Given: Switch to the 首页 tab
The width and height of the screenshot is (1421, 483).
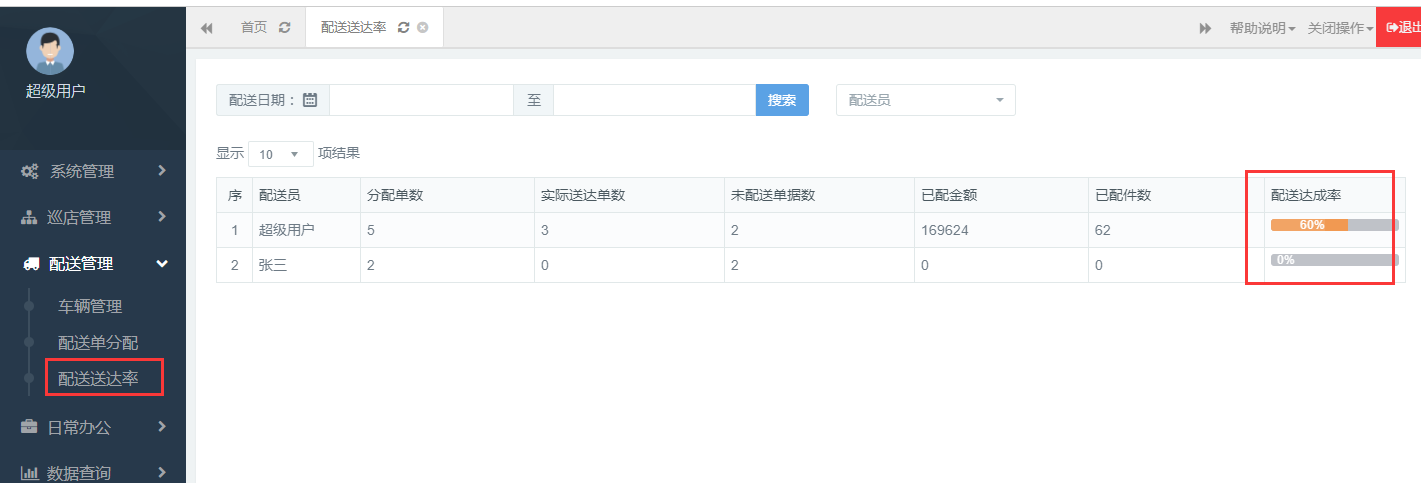Looking at the screenshot, I should 254,28.
